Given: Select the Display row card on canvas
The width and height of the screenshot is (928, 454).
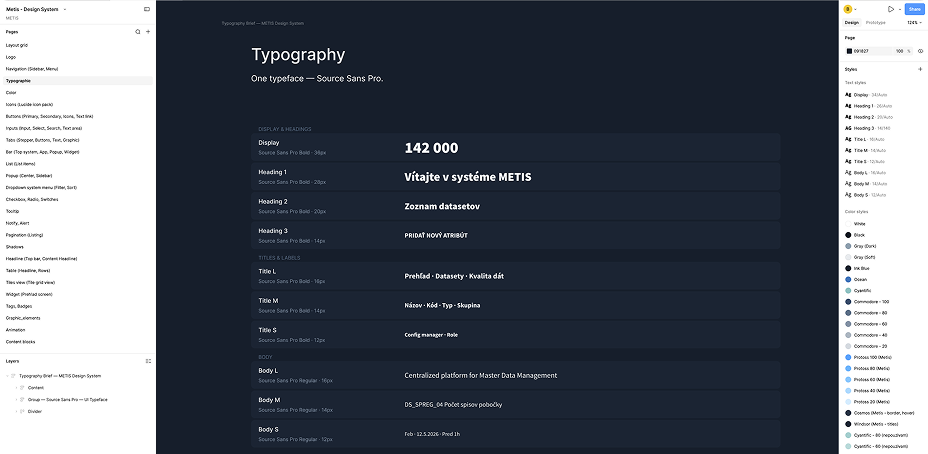Looking at the screenshot, I should coord(515,147).
